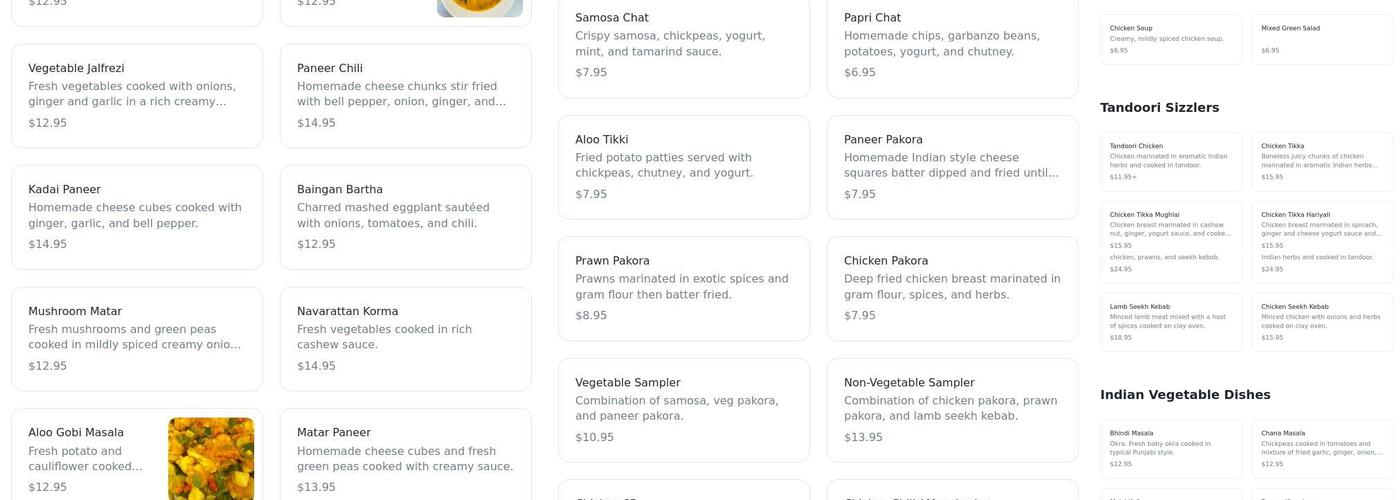Select the Samosa Chat appetizer
This screenshot has height=500, width=1400.
684,45
